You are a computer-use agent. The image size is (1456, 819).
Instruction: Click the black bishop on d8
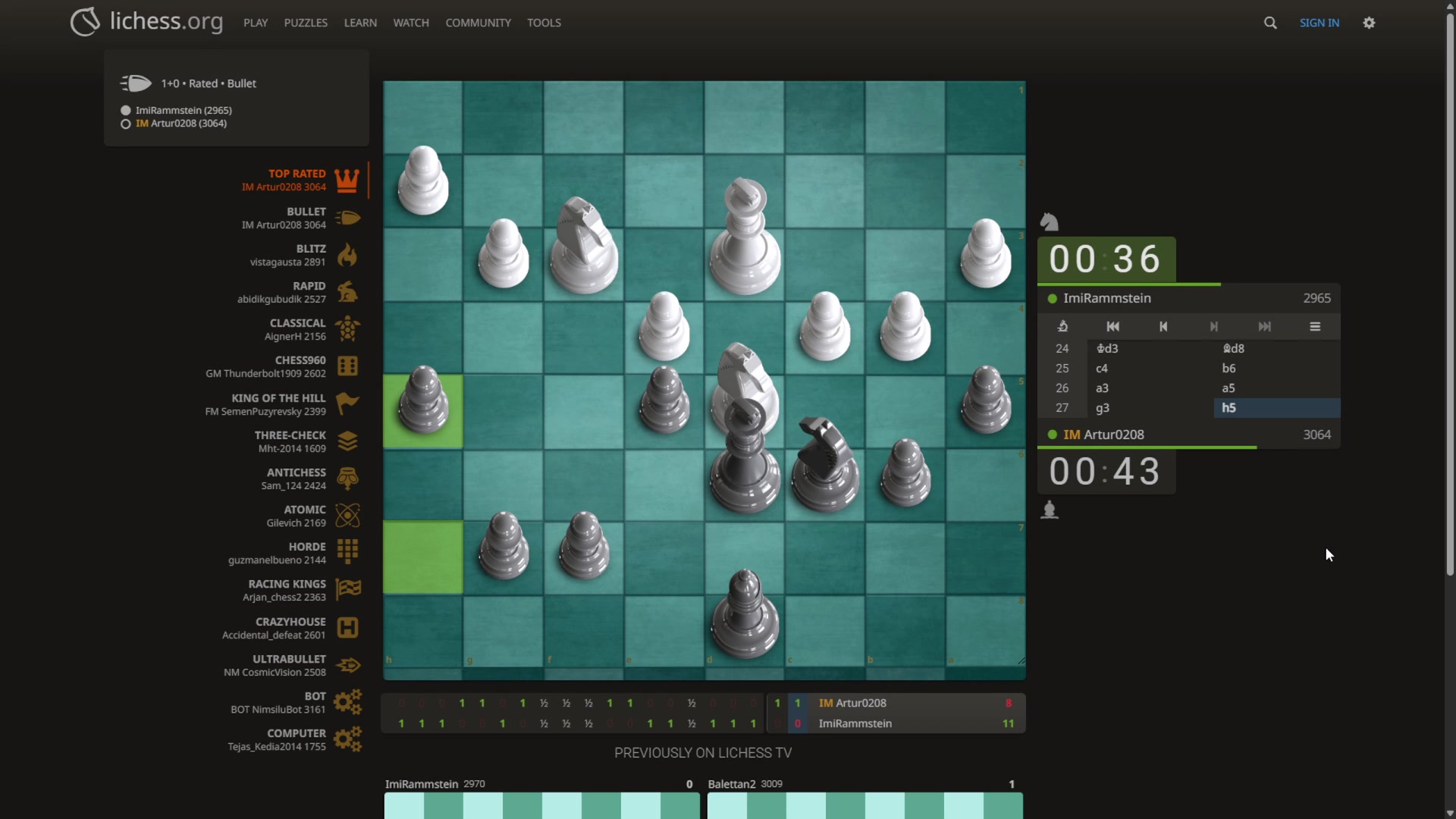(745, 613)
